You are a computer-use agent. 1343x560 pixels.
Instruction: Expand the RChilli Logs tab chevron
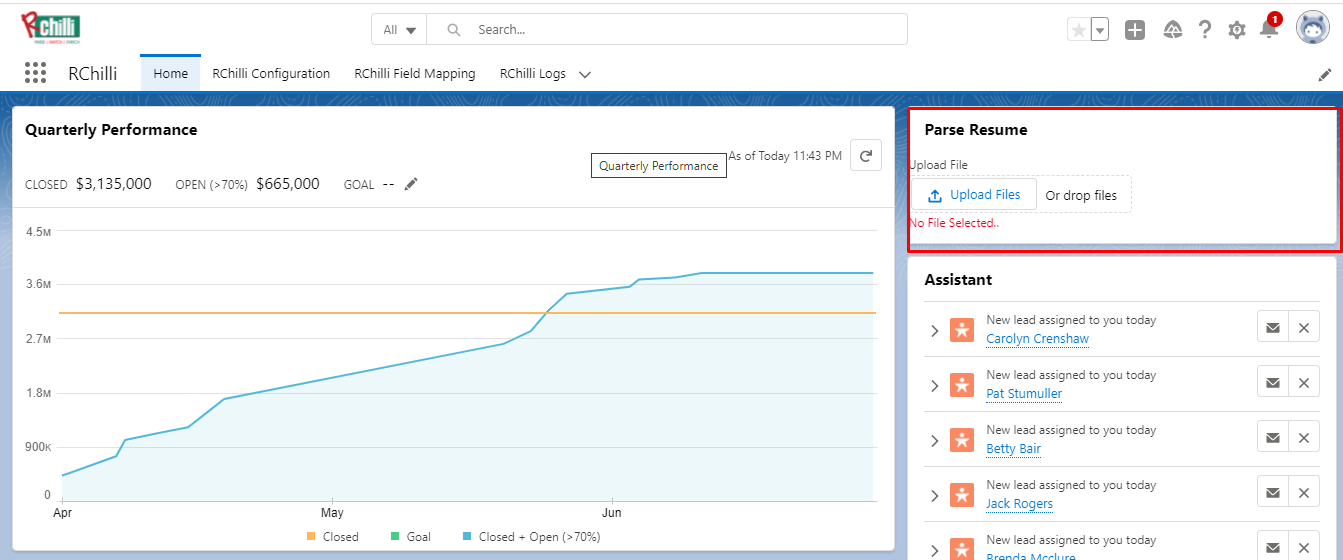585,74
